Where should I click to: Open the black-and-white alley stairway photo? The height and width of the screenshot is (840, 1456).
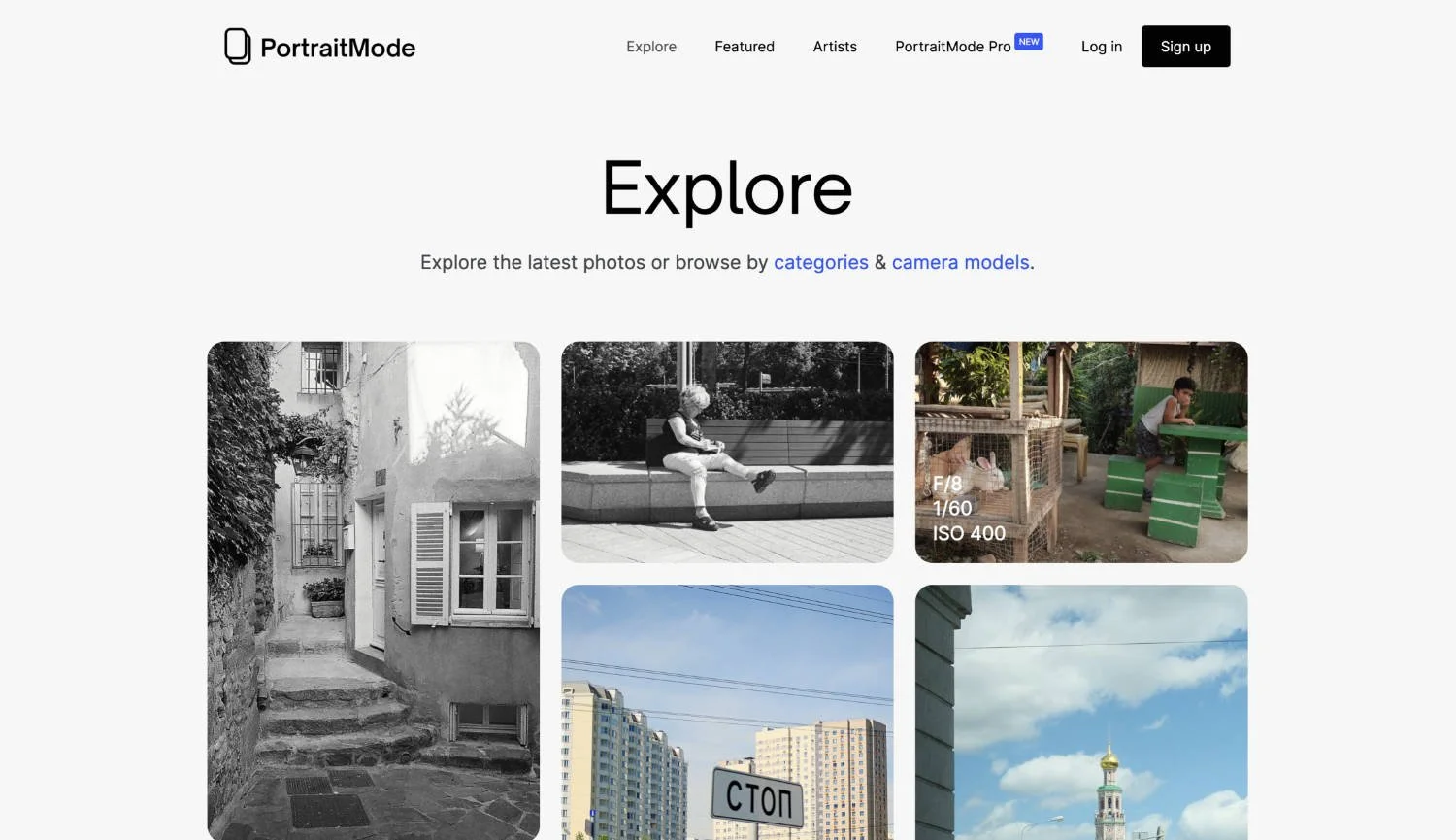click(374, 590)
